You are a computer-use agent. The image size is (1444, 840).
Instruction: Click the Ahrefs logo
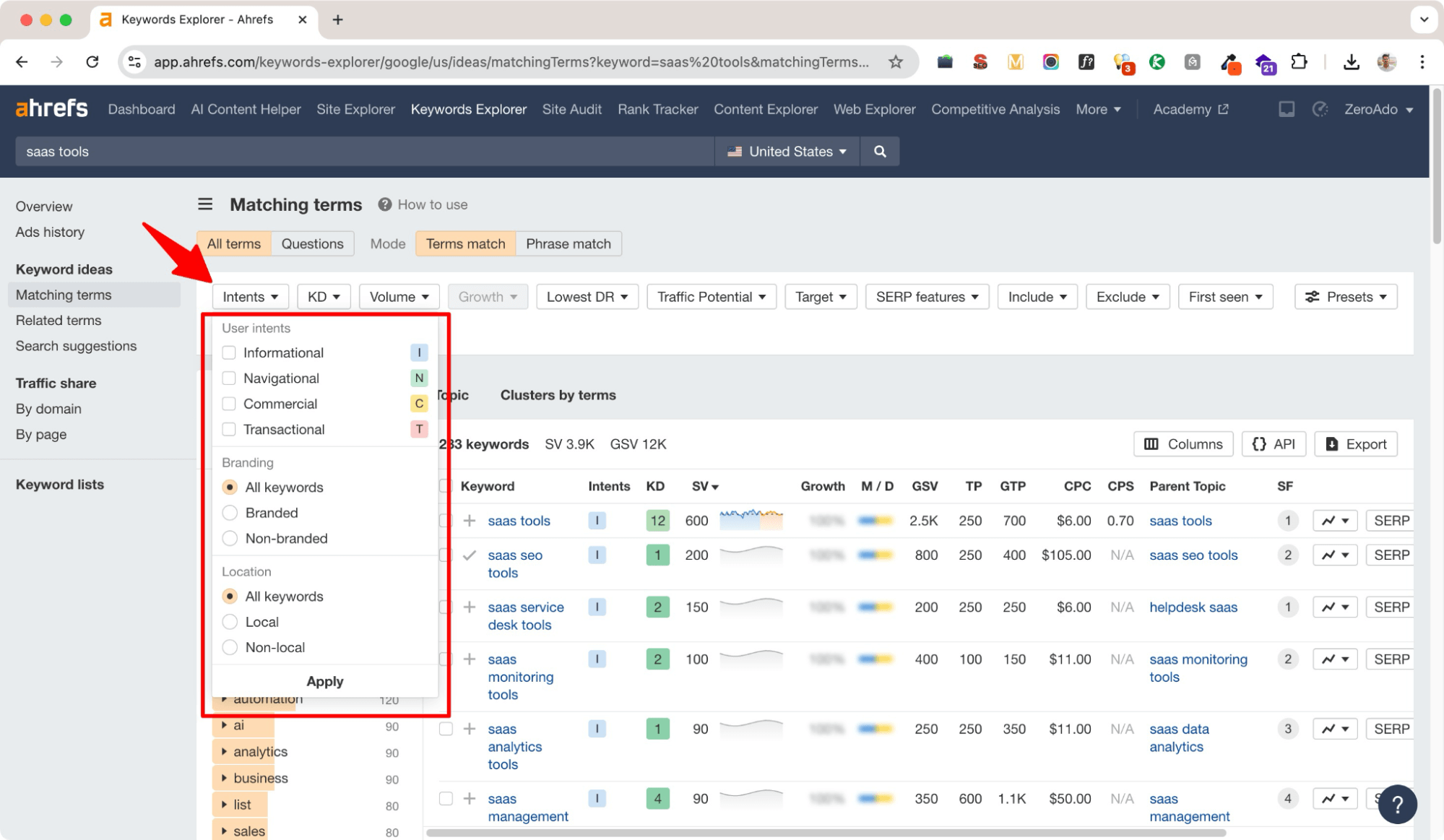[x=51, y=108]
